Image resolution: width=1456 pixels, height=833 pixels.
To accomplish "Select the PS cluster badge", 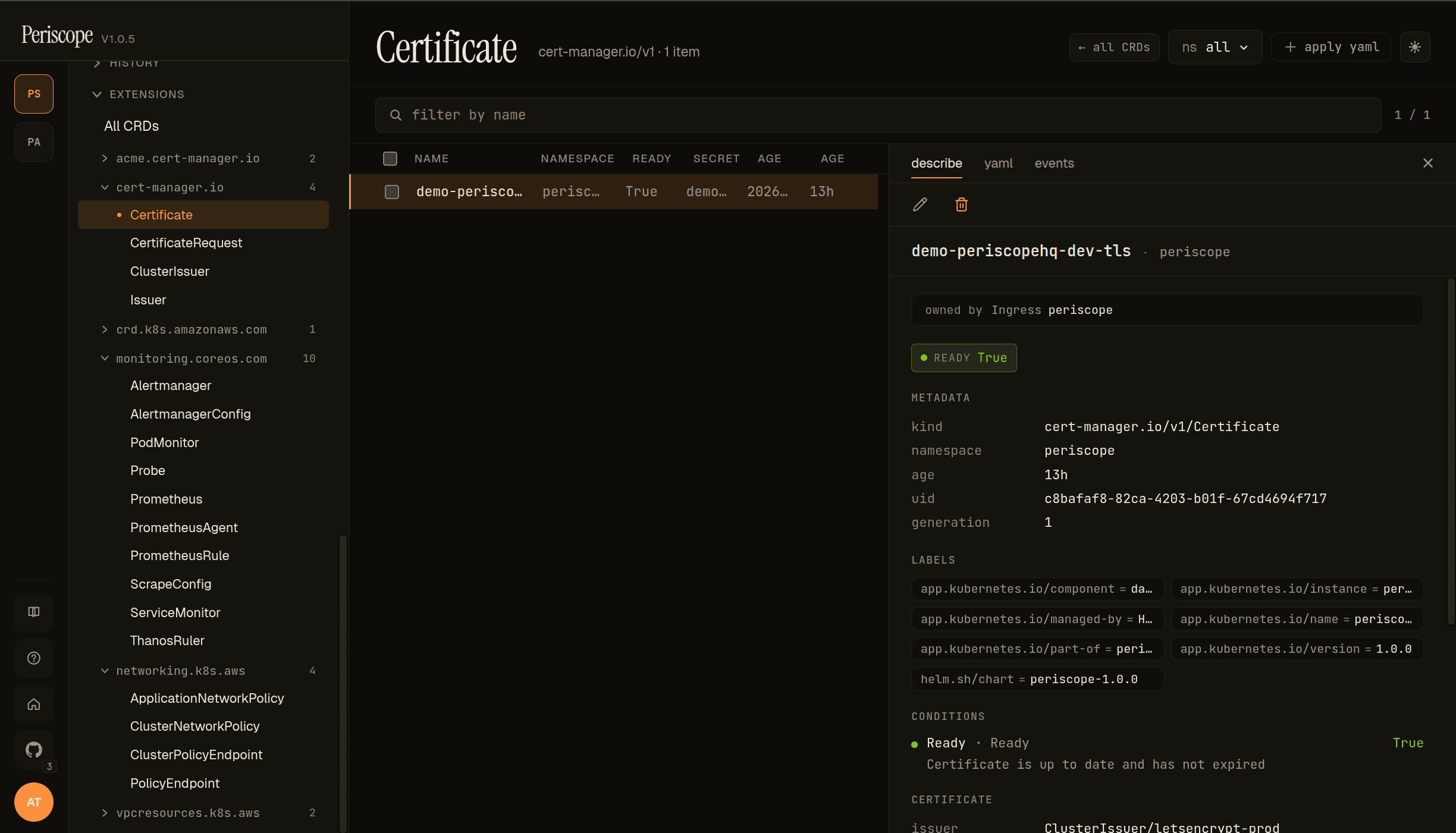I will pyautogui.click(x=34, y=94).
